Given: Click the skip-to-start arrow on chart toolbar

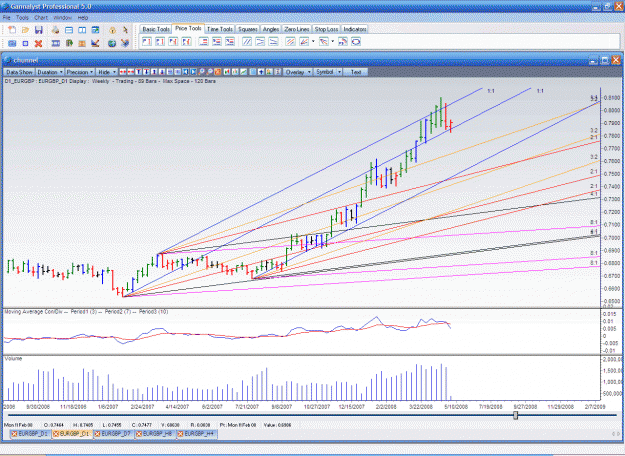Looking at the screenshot, I should point(186,72).
